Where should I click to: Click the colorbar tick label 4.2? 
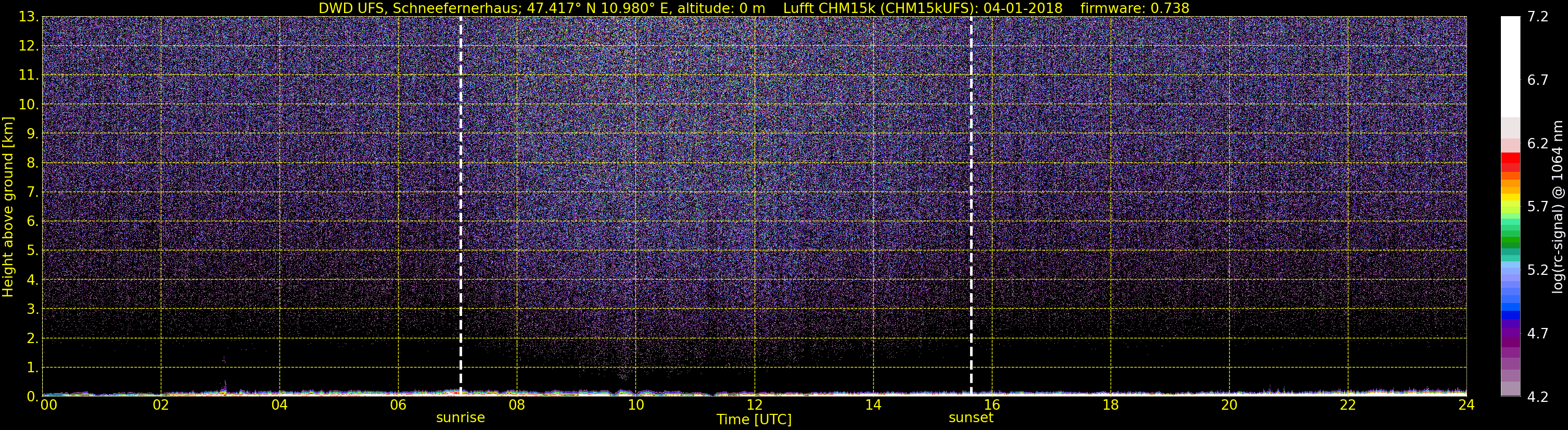(x=1538, y=397)
